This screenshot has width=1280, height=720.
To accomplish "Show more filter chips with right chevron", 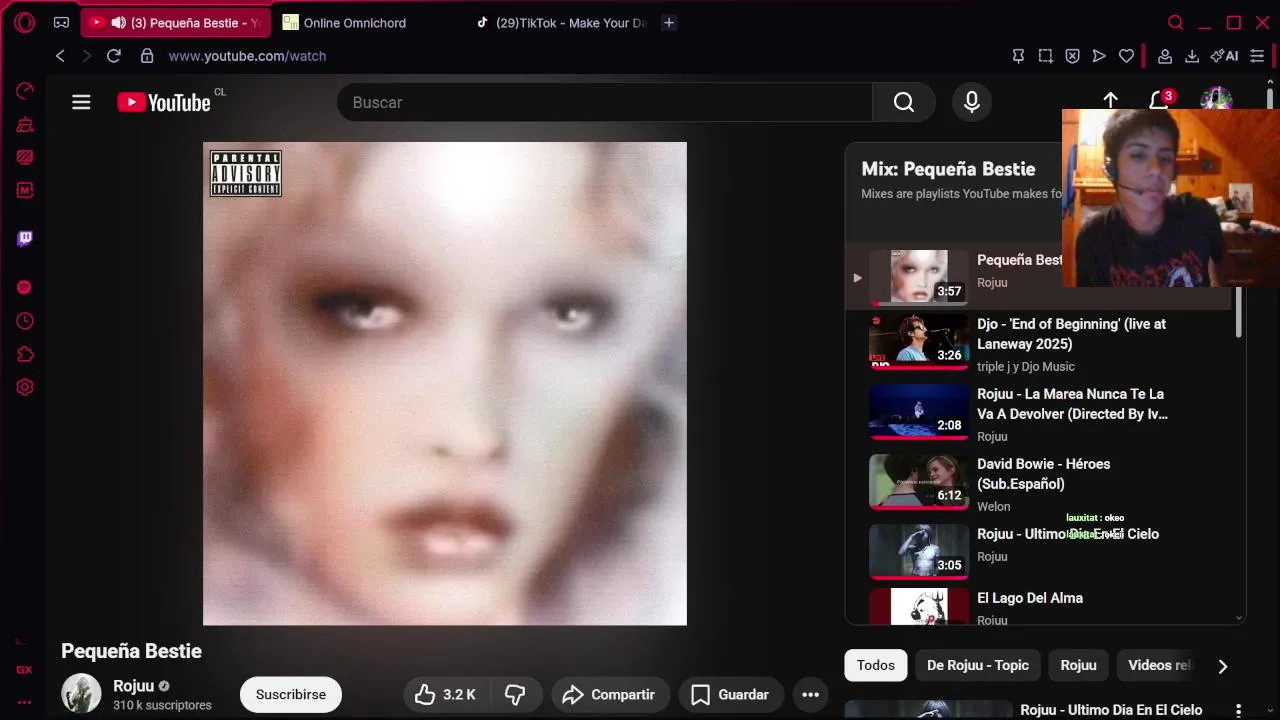I will 1222,666.
